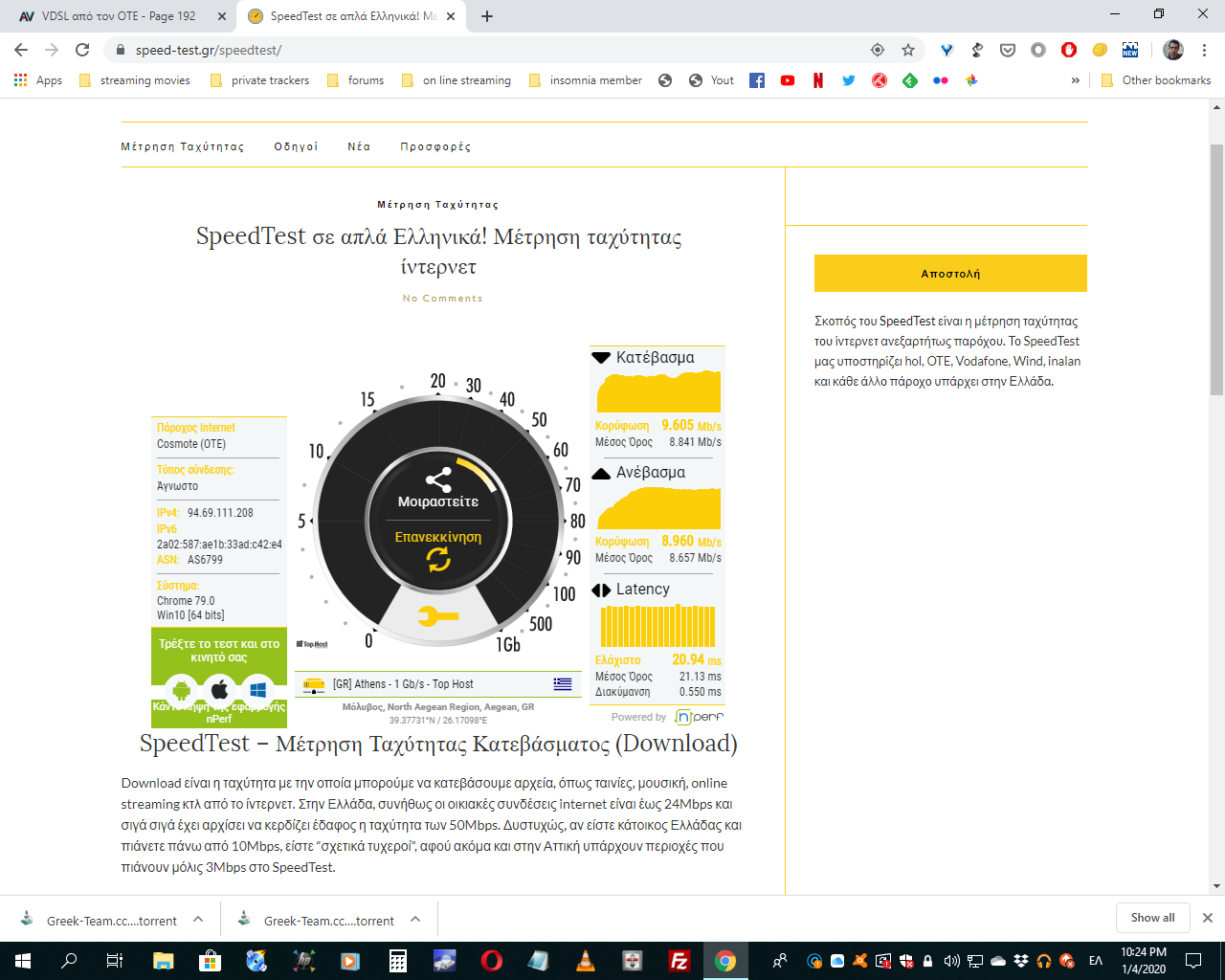The height and width of the screenshot is (980, 1225).
Task: Open FileZilla from the taskbar
Action: tap(679, 961)
